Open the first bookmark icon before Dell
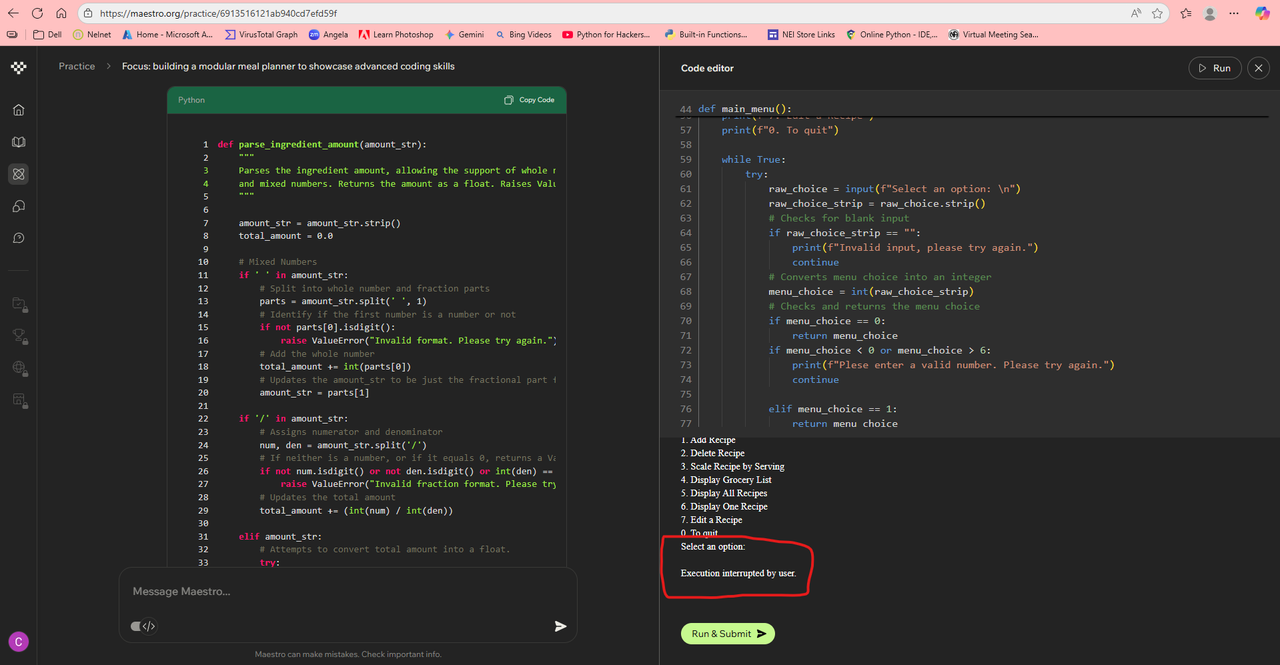Screen dimensions: 1280x665 [13, 34]
